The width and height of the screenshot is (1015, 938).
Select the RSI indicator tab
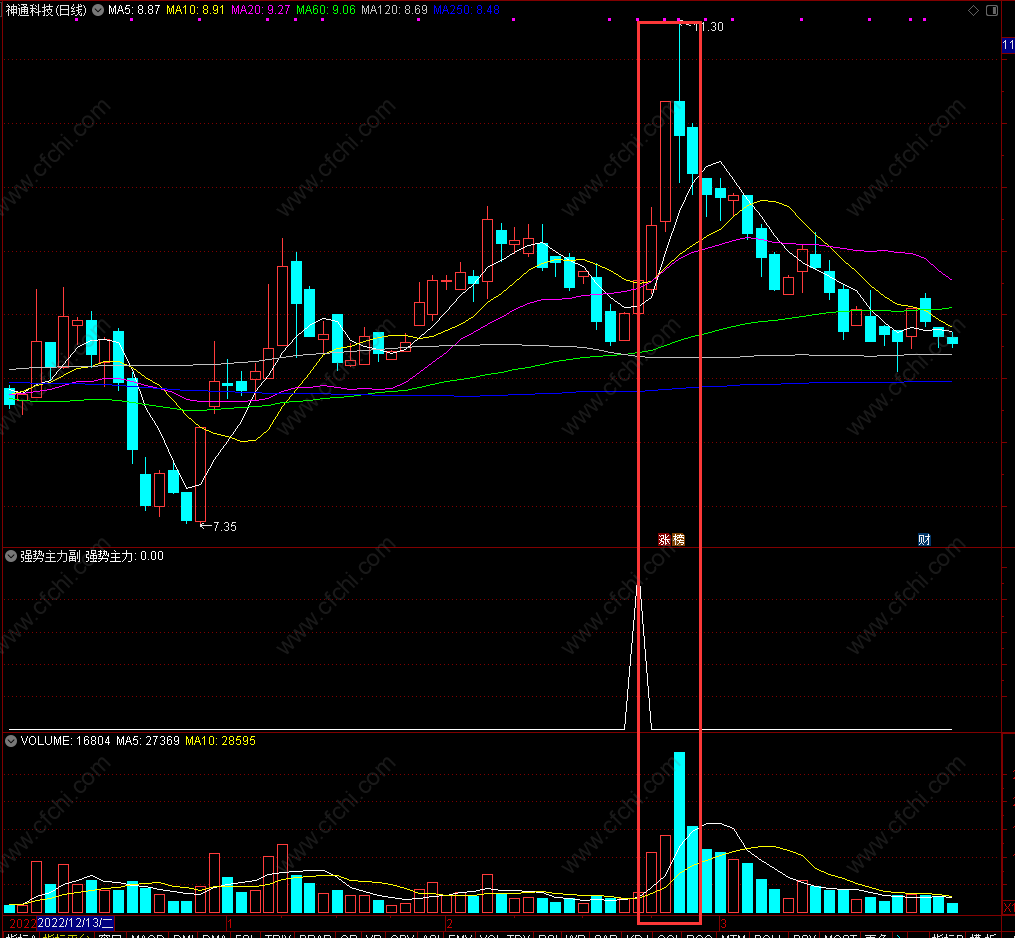pos(550,935)
